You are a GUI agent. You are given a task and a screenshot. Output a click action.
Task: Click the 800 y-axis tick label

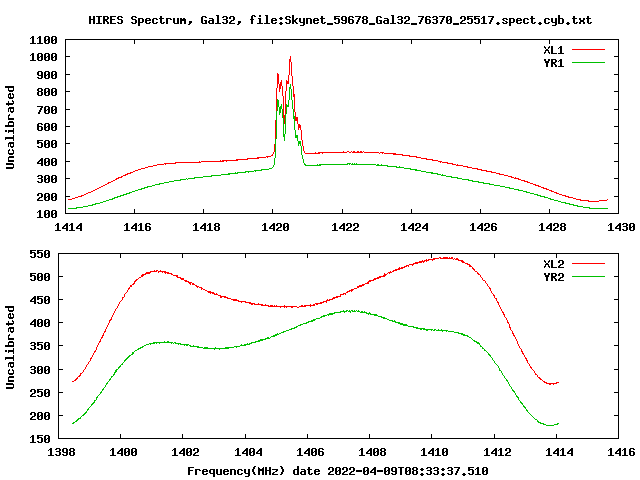tap(47, 92)
